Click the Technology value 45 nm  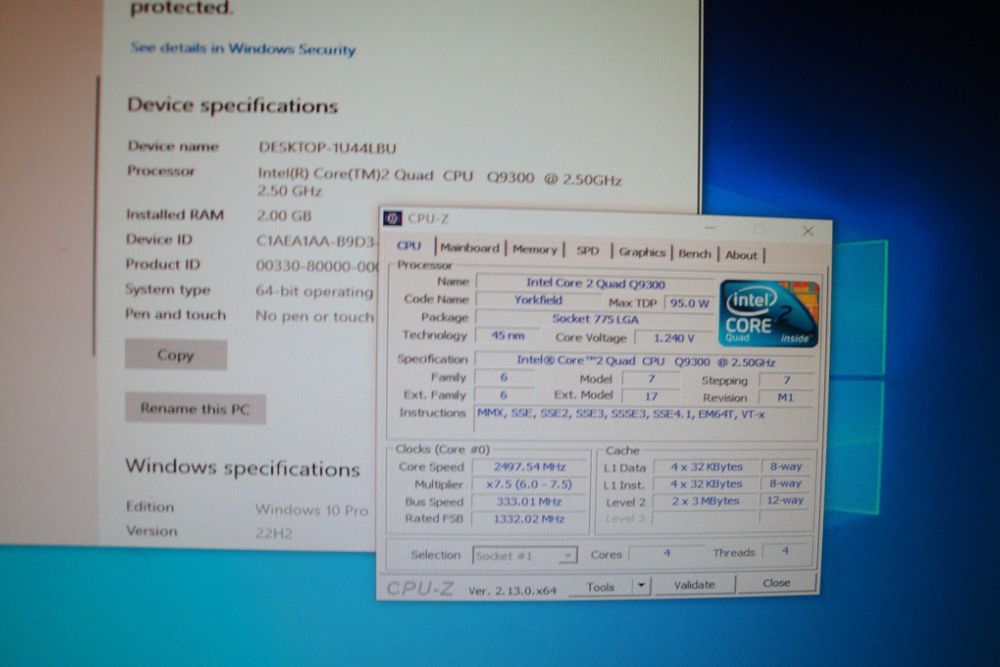508,335
